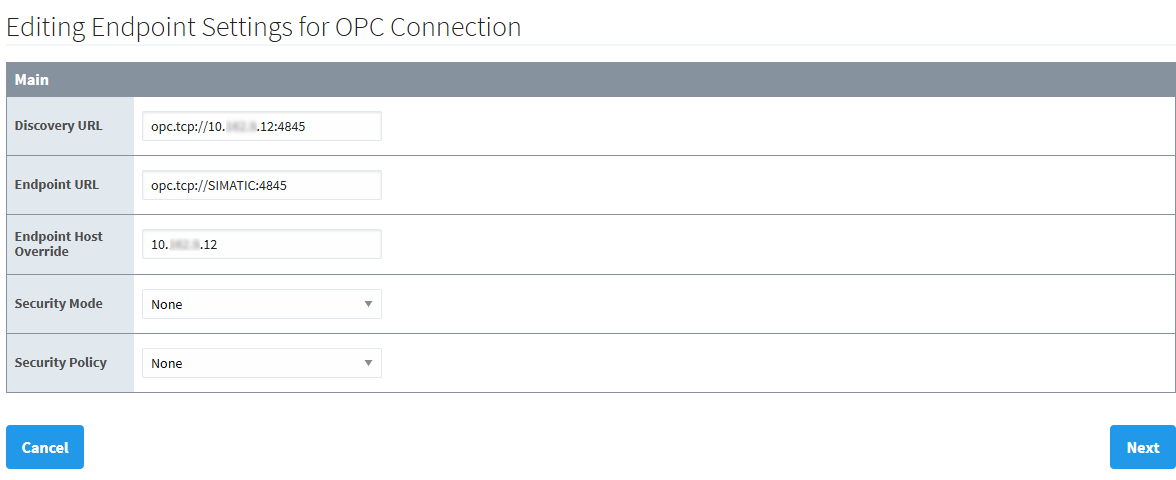Click the Security Policy dropdown arrow
The height and width of the screenshot is (480, 1176).
[x=368, y=363]
